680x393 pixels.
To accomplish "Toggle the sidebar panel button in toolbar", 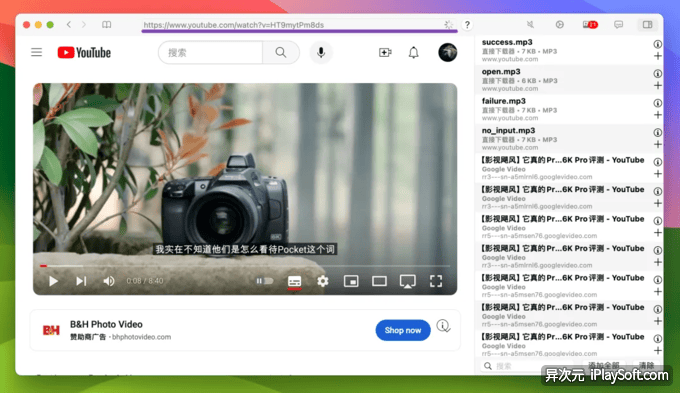I will coord(647,25).
